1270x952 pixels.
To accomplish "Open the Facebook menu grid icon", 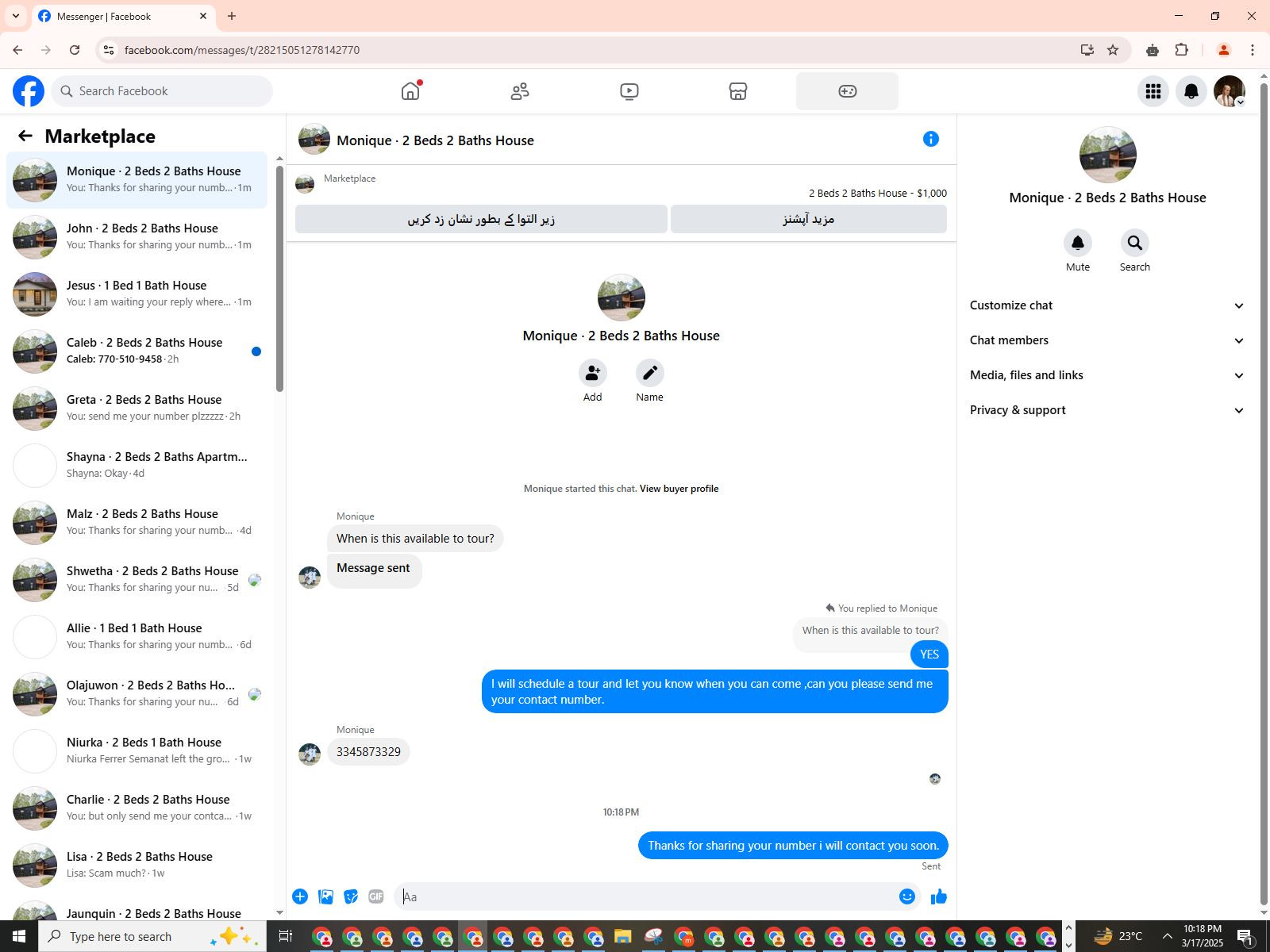I will [1153, 91].
